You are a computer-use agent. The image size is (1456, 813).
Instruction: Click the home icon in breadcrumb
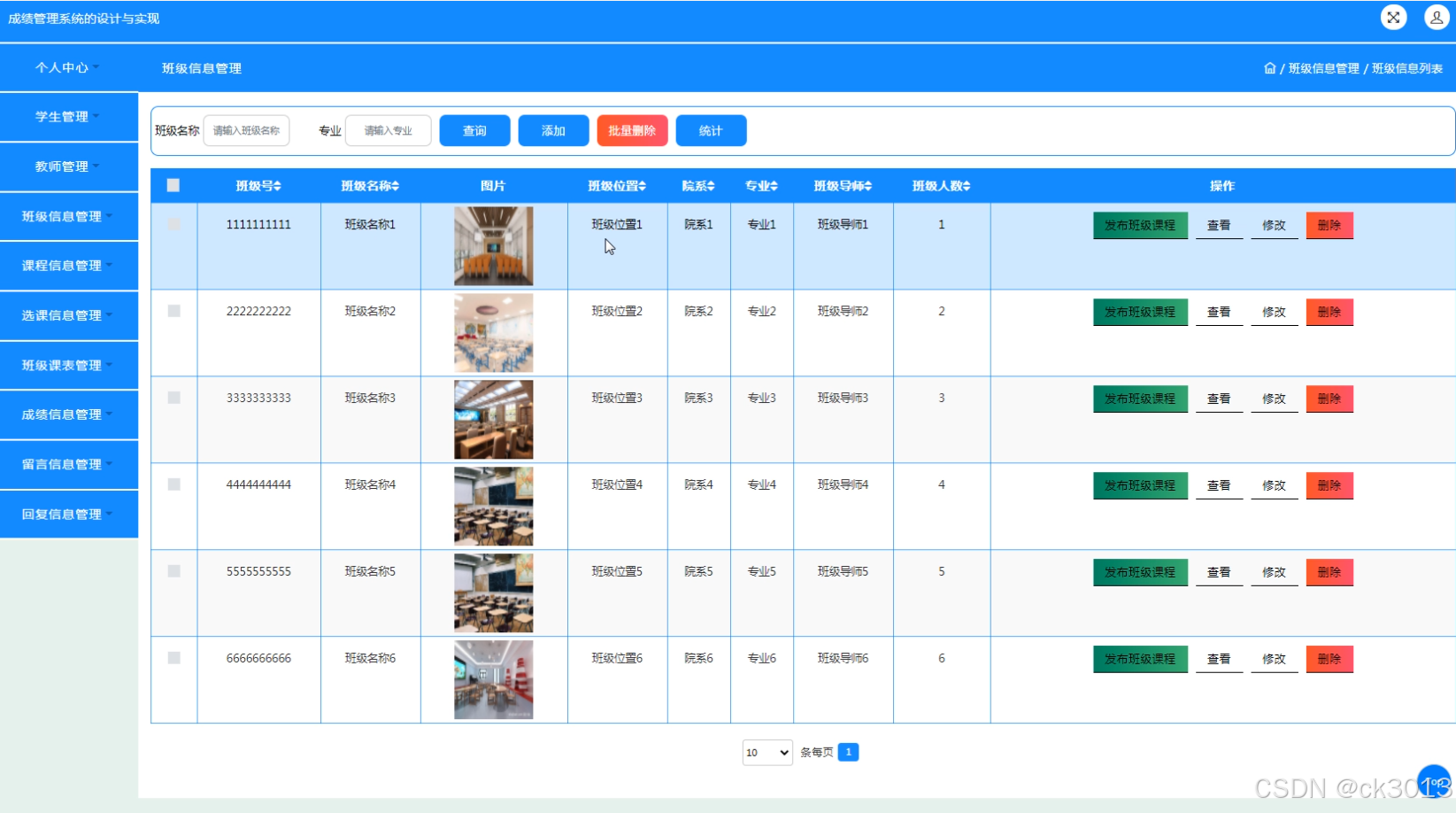(x=1269, y=68)
